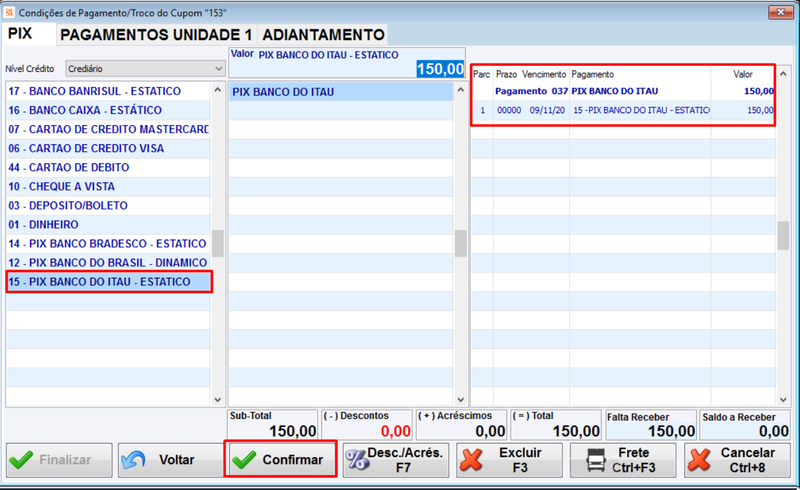Viewport: 800px width, 490px height.
Task: Select 03 - DEPOSITO/BOLETO
Action: pos(108,206)
